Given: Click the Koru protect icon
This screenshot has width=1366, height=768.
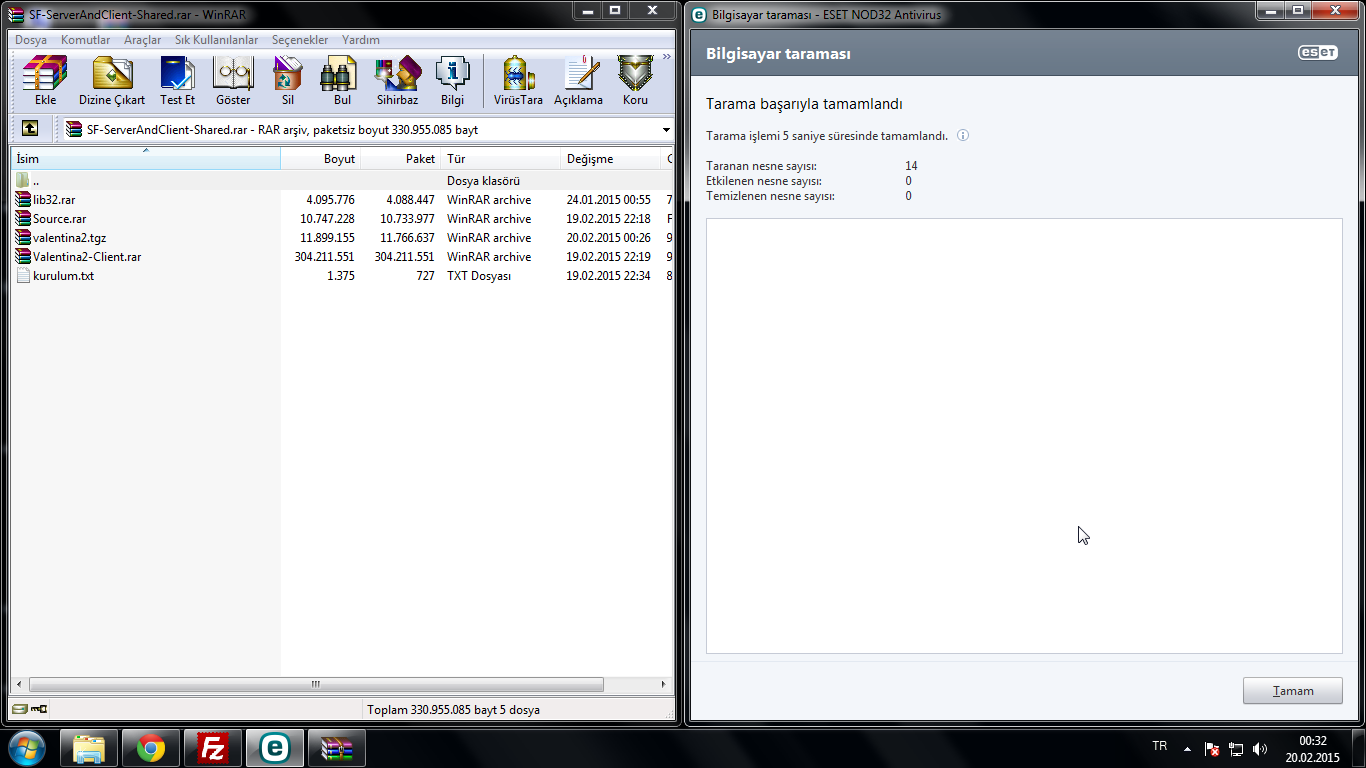Looking at the screenshot, I should coord(635,81).
